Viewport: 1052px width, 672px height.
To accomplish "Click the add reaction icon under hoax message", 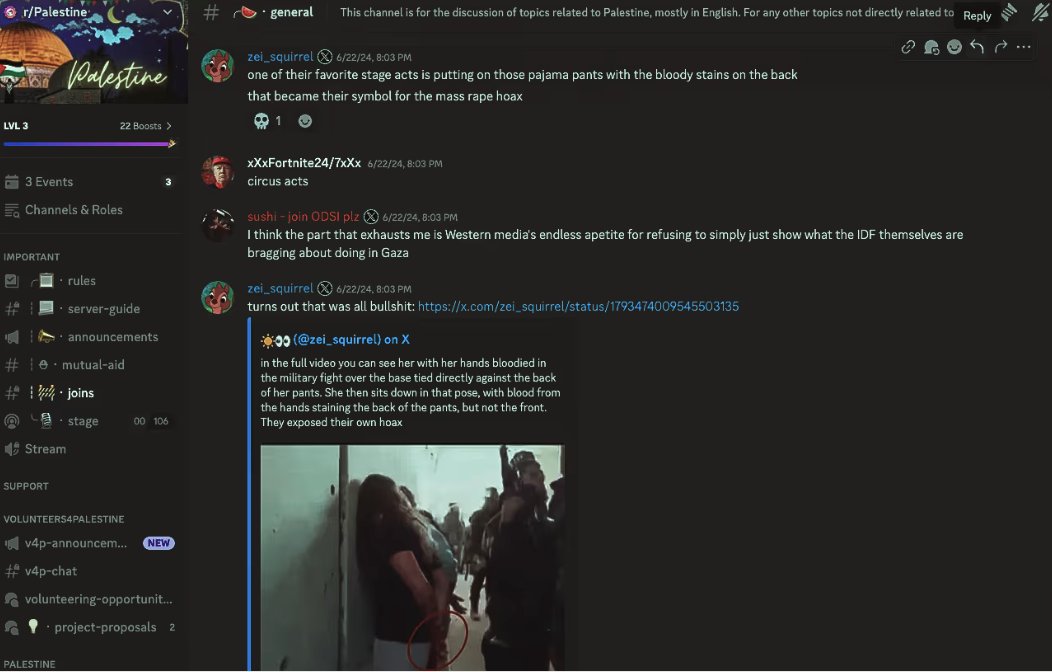I will pos(305,121).
